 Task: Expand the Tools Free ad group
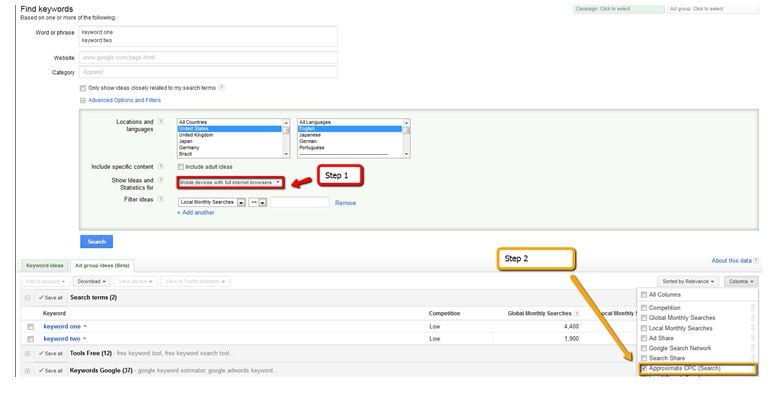coord(27,353)
